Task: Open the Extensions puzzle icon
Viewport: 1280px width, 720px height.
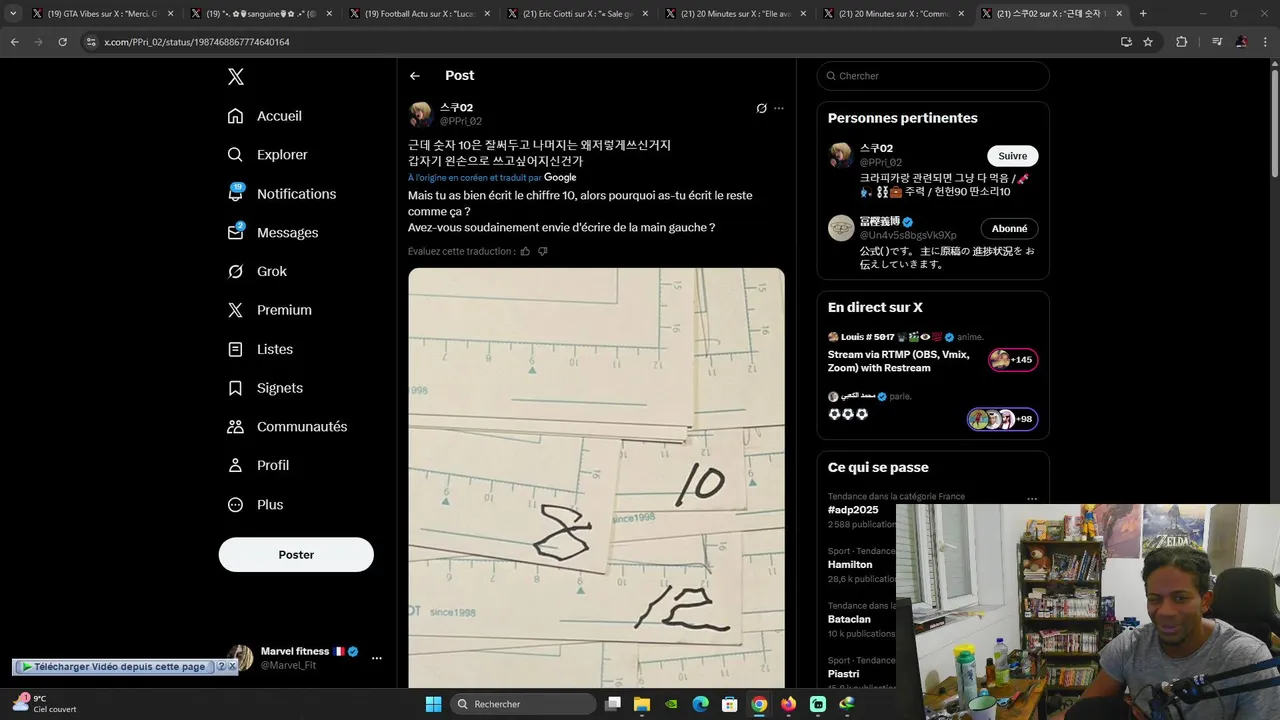Action: [x=1181, y=42]
